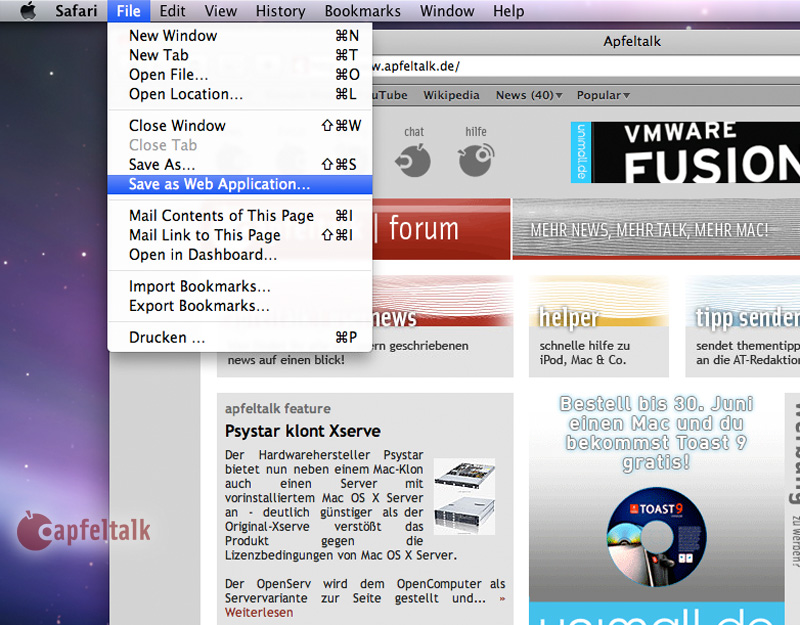Select Open File… menu entry
This screenshot has width=800, height=625.
coord(240,74)
